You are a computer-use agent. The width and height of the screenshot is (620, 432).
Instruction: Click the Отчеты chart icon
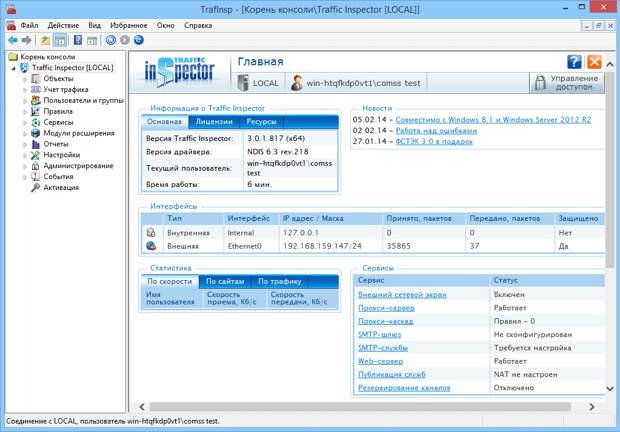pyautogui.click(x=36, y=144)
